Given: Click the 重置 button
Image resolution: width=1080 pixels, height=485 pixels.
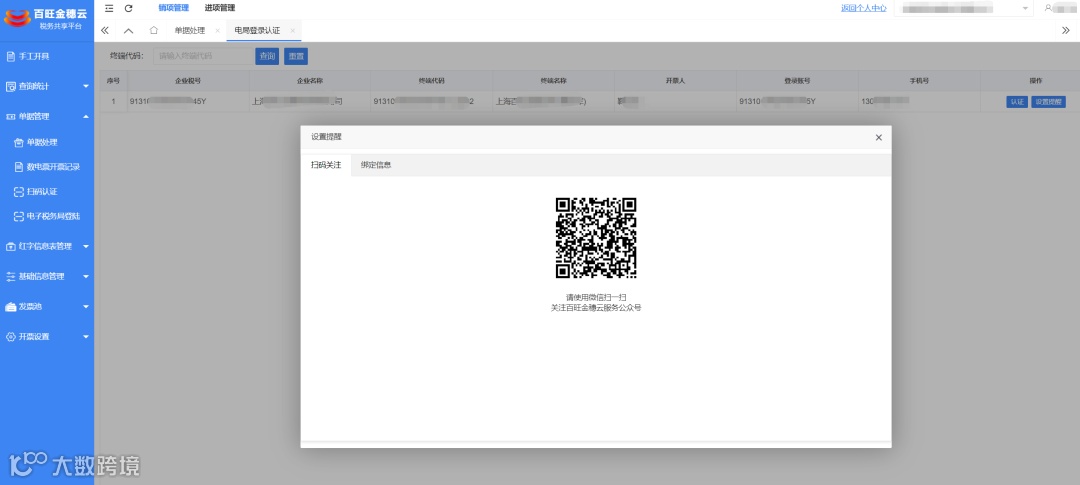Looking at the screenshot, I should pyautogui.click(x=296, y=56).
